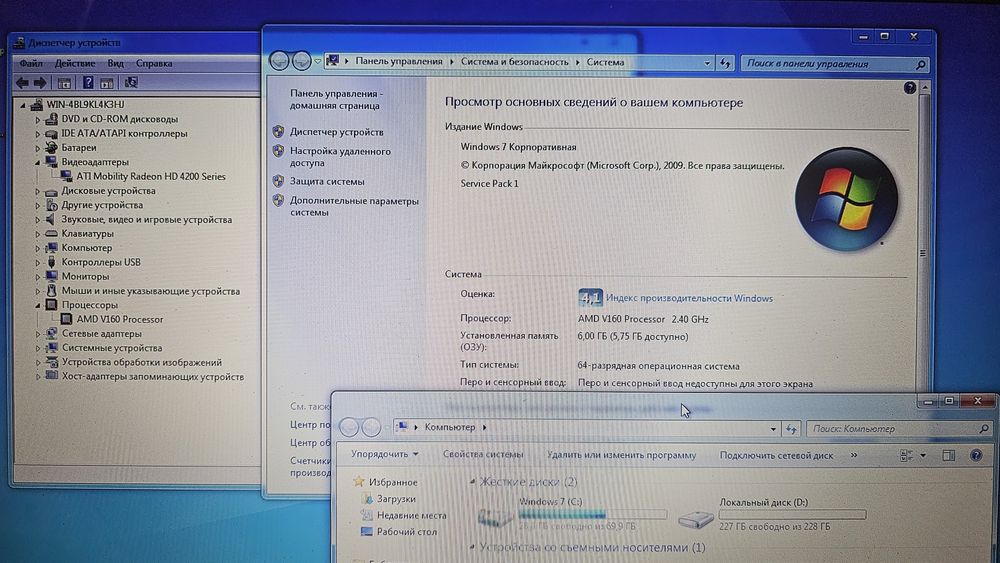This screenshot has height=563, width=1000.
Task: Click the toolbar overflow chevron in Computer window
Action: pyautogui.click(x=854, y=455)
